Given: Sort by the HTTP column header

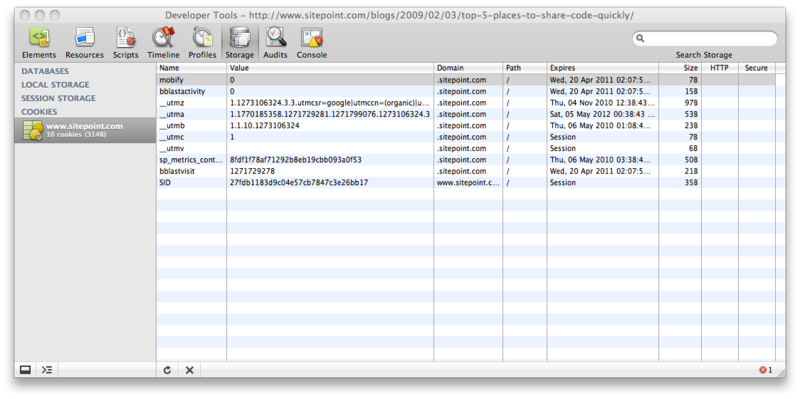Looking at the screenshot, I should click(x=720, y=68).
